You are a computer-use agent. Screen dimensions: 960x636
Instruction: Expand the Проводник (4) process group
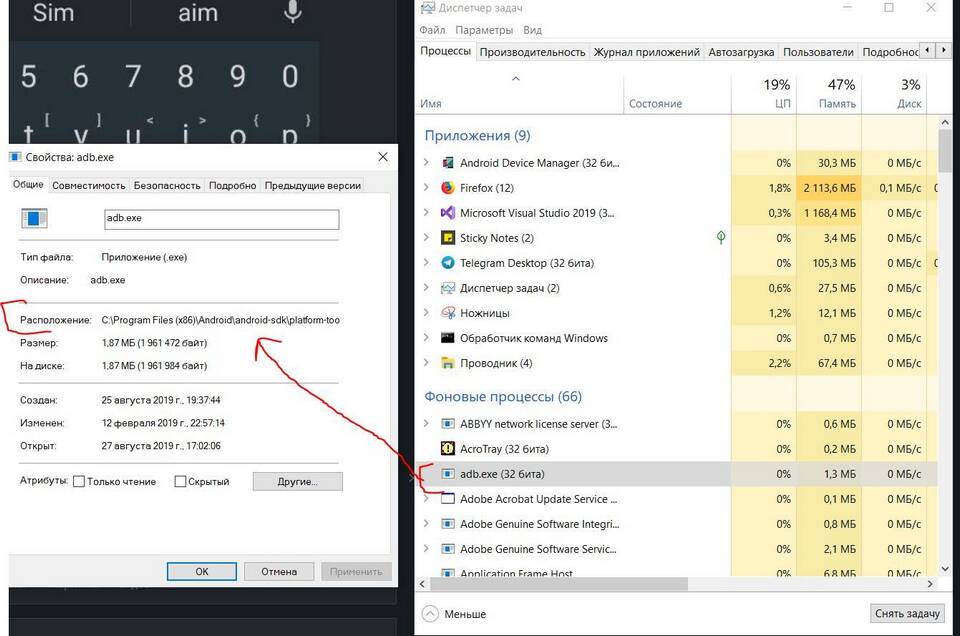(426, 363)
